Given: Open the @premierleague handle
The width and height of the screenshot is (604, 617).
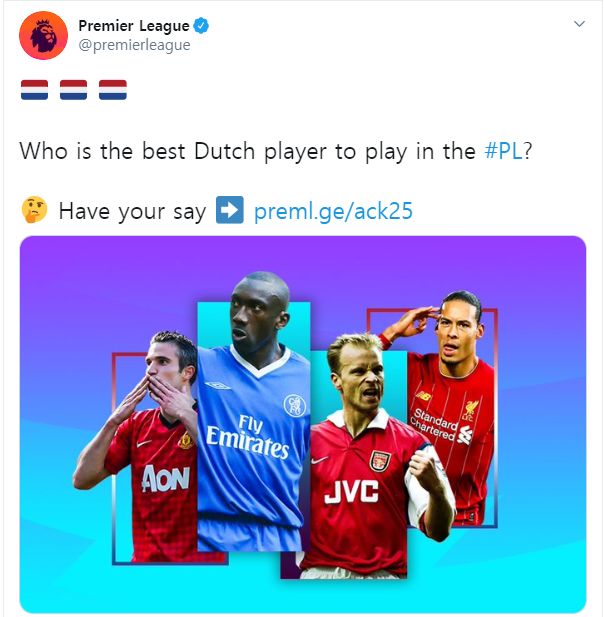Looking at the screenshot, I should (134, 45).
